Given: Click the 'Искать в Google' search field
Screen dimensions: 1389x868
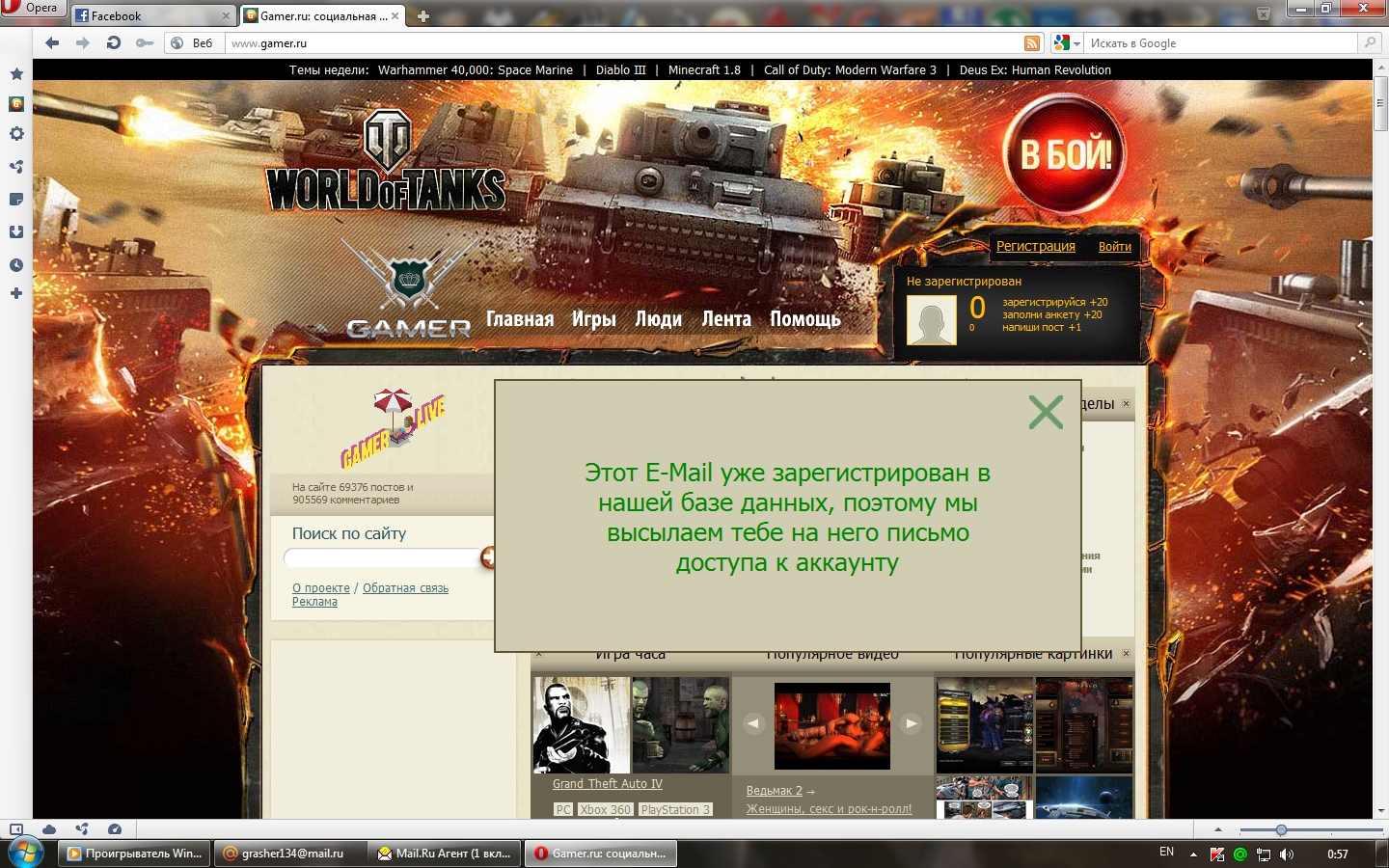Looking at the screenshot, I should pyautogui.click(x=1222, y=43).
